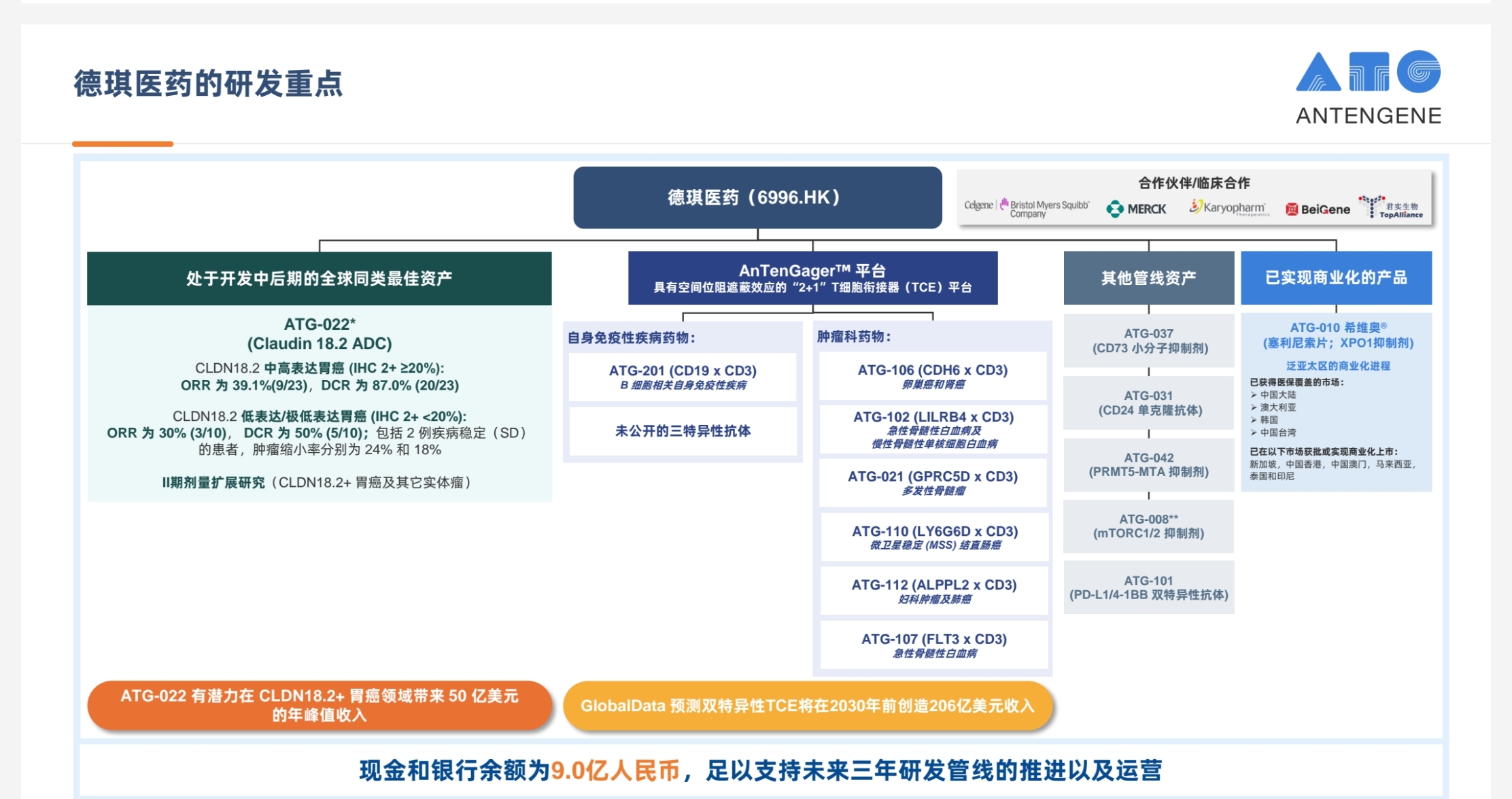Click the orange ATG-022 50 亿美元 banner
Screen dimensions: 1512x799
(320, 705)
